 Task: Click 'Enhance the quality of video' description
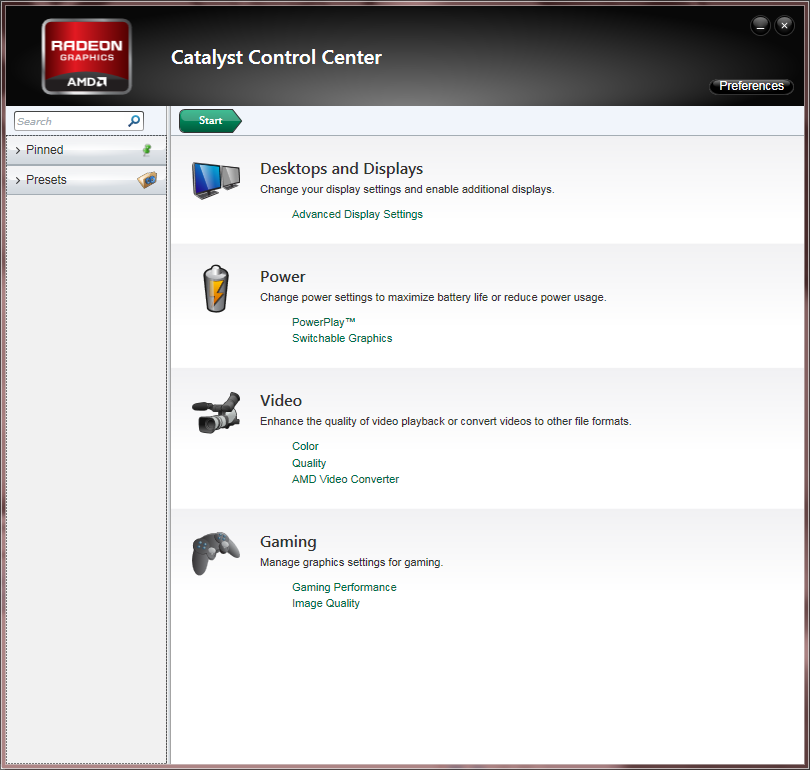[445, 421]
